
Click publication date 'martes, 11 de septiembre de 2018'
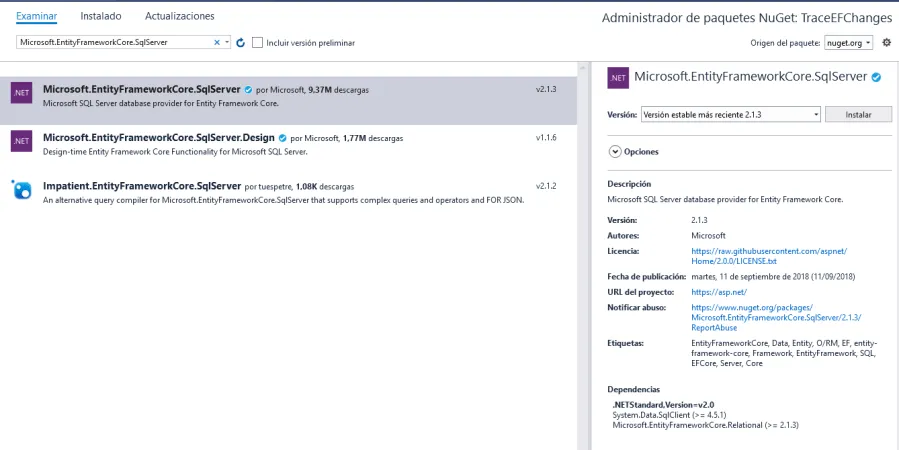point(751,276)
